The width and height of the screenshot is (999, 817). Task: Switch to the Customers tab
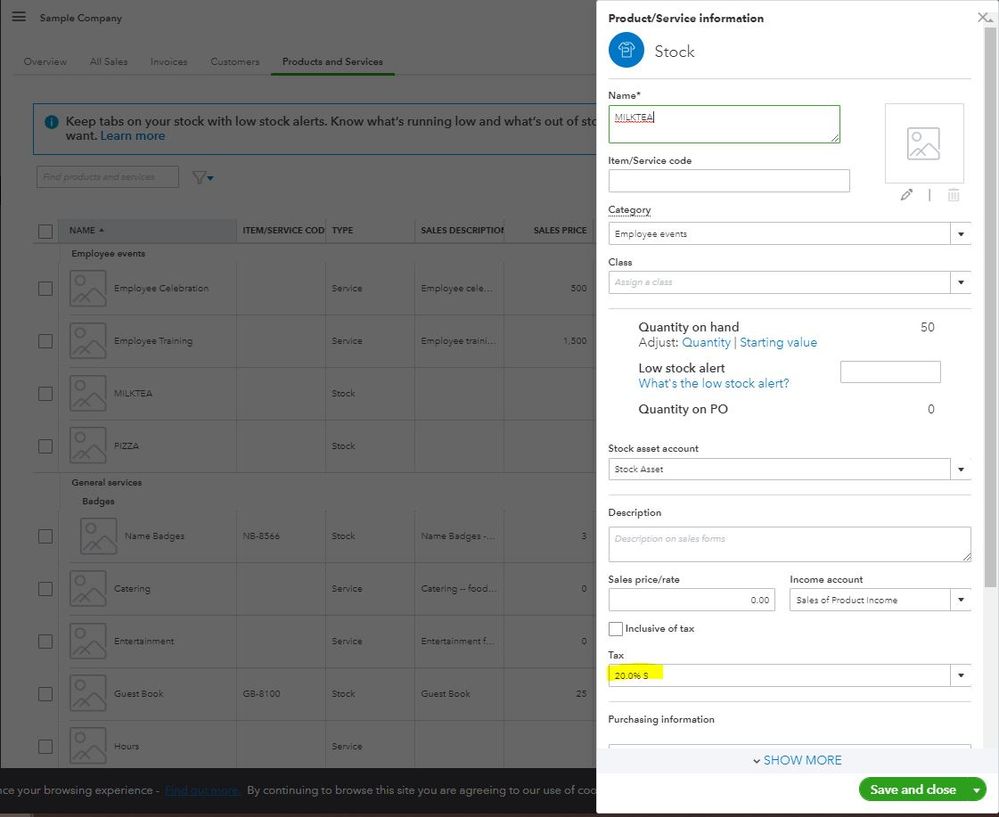click(x=235, y=62)
